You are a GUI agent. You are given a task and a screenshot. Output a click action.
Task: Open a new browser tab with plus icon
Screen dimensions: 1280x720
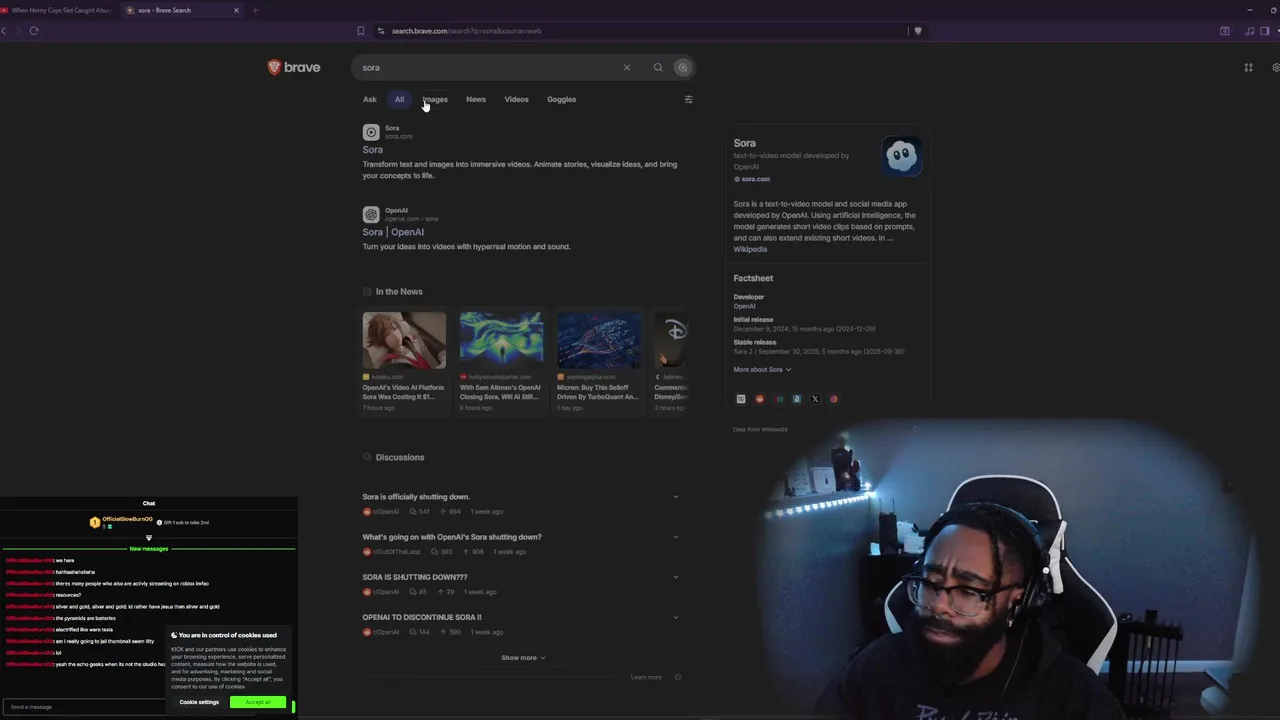255,10
